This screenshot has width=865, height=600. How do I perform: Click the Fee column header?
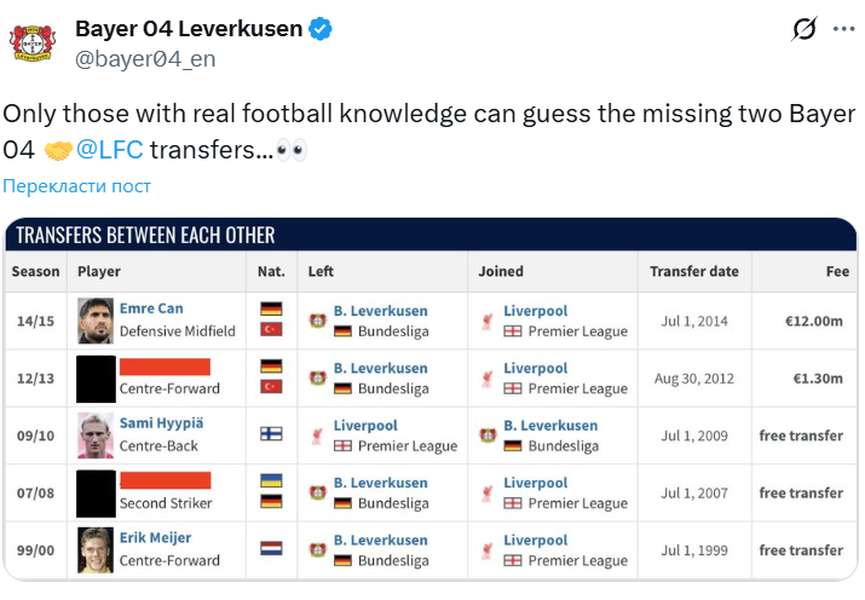click(837, 271)
